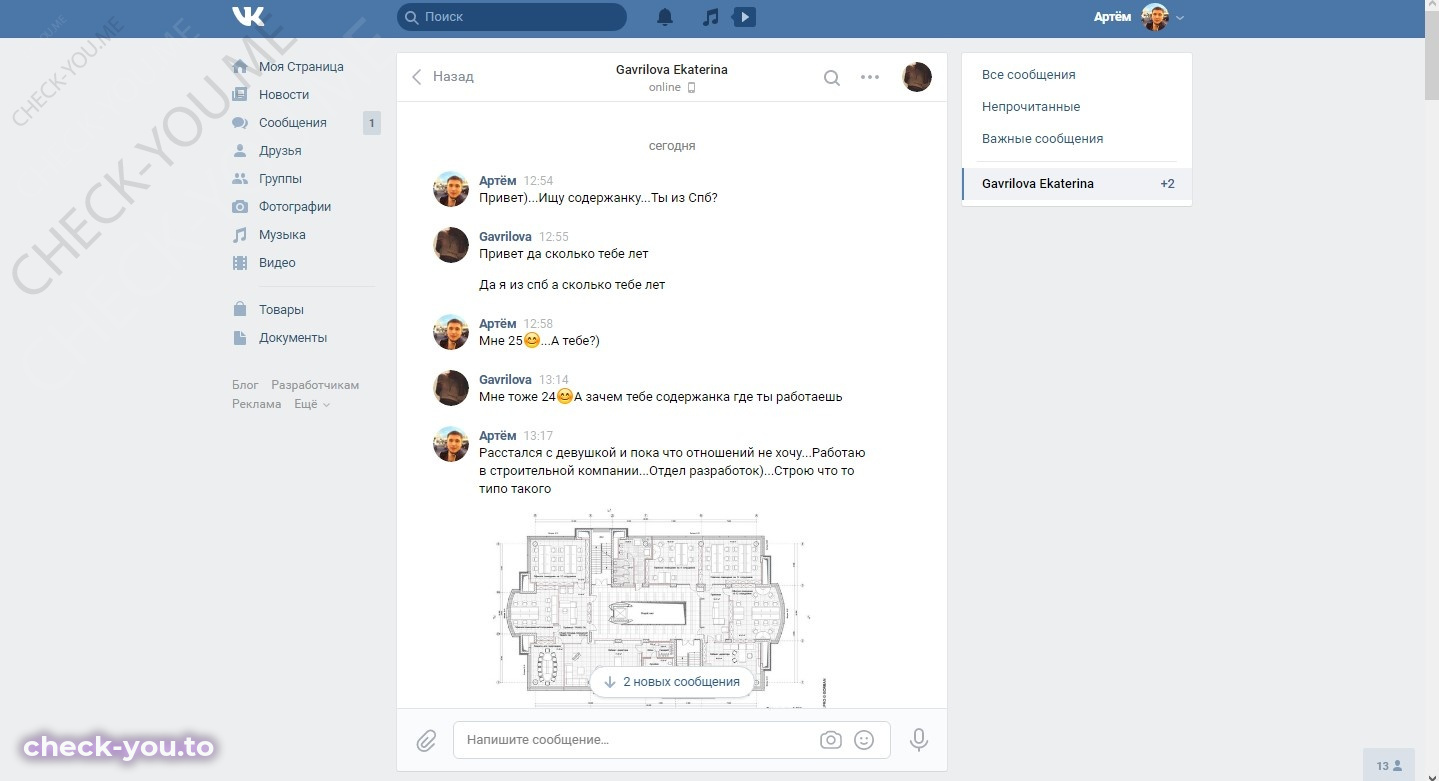Click Gavrilova's avatar on the 12:55 message
Screen dimensions: 1439x781
click(451, 245)
